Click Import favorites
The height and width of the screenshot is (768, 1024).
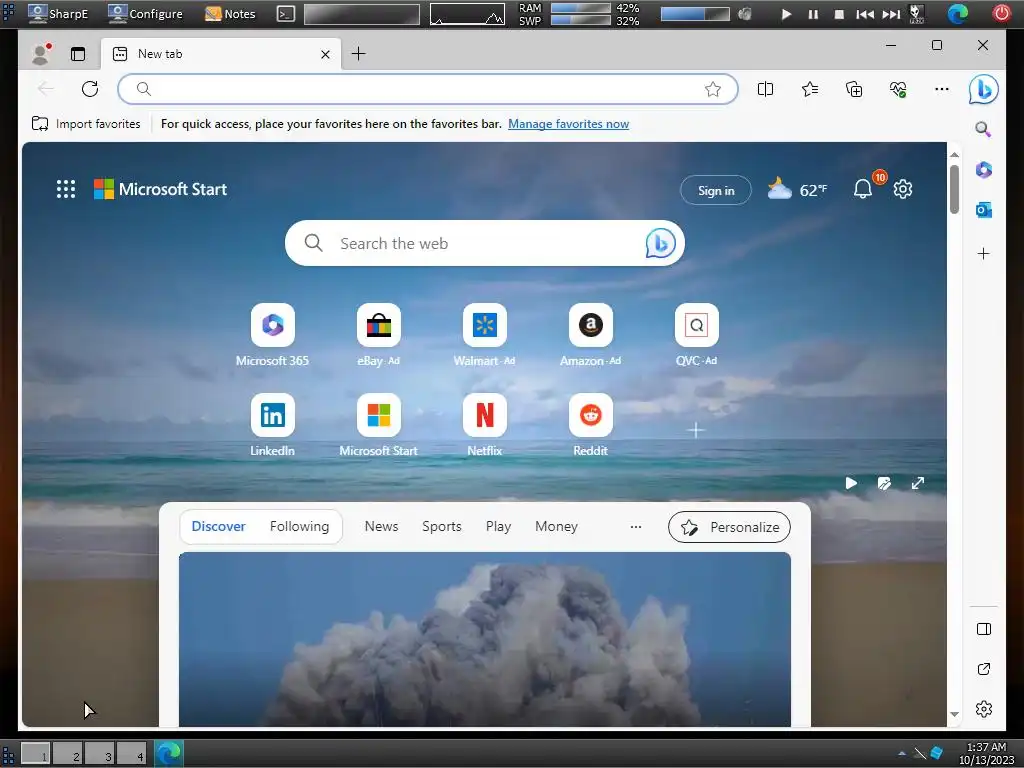click(86, 124)
